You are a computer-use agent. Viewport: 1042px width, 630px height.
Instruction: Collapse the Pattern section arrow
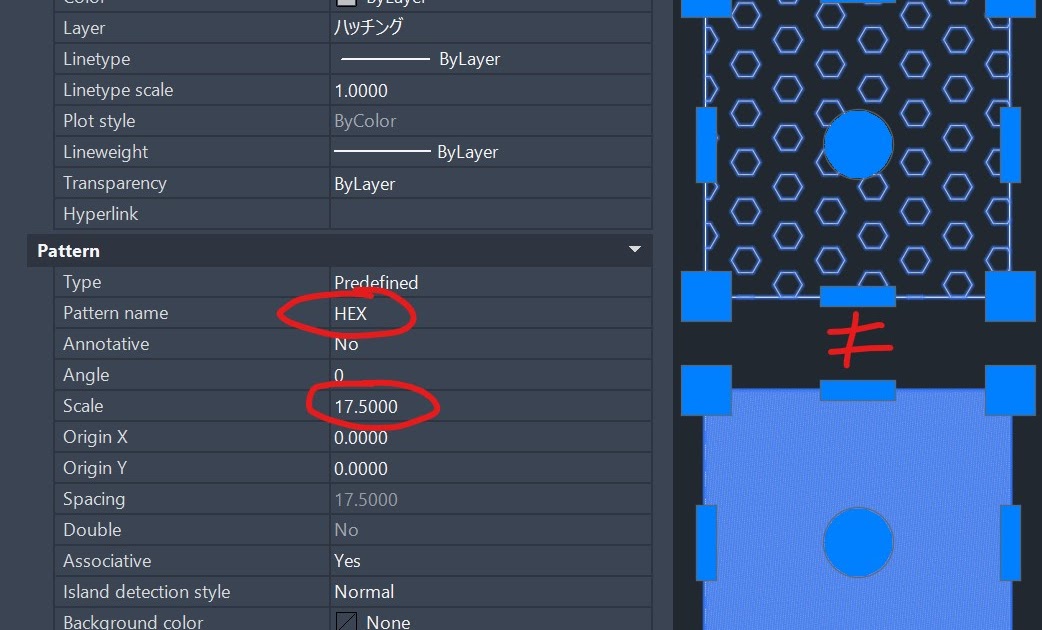click(635, 249)
